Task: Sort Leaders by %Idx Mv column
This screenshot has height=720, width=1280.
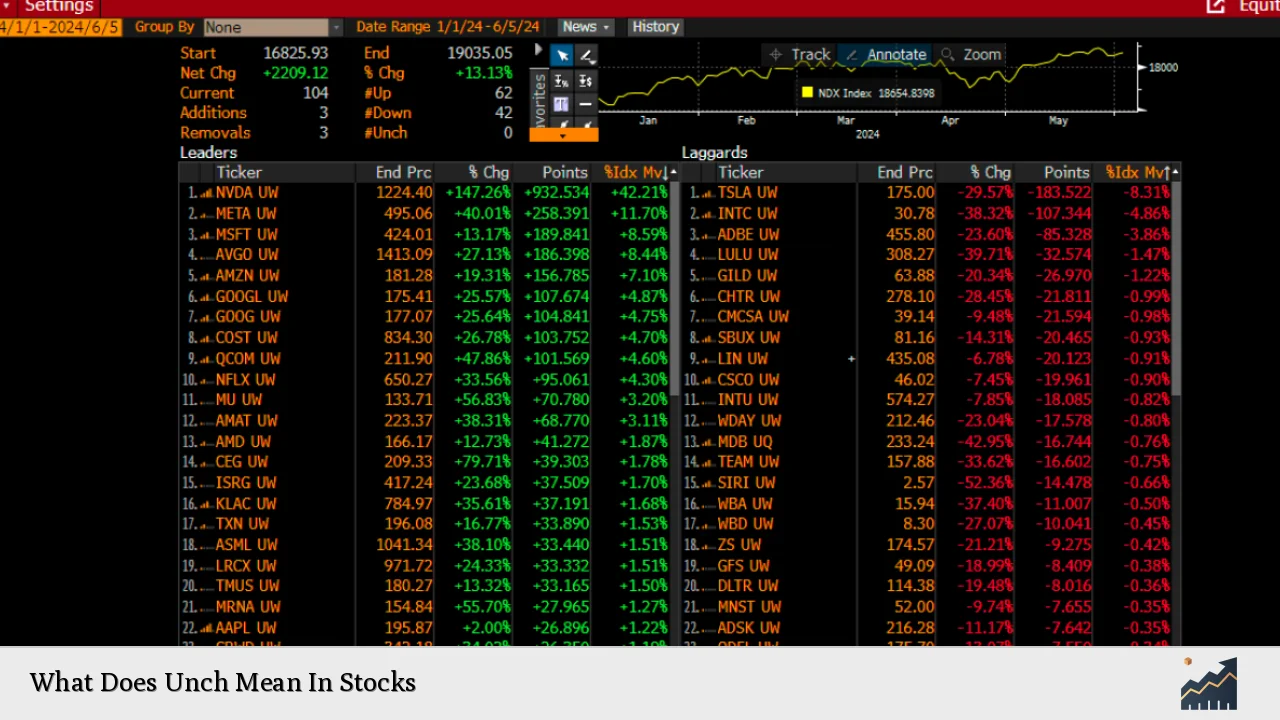Action: point(635,172)
